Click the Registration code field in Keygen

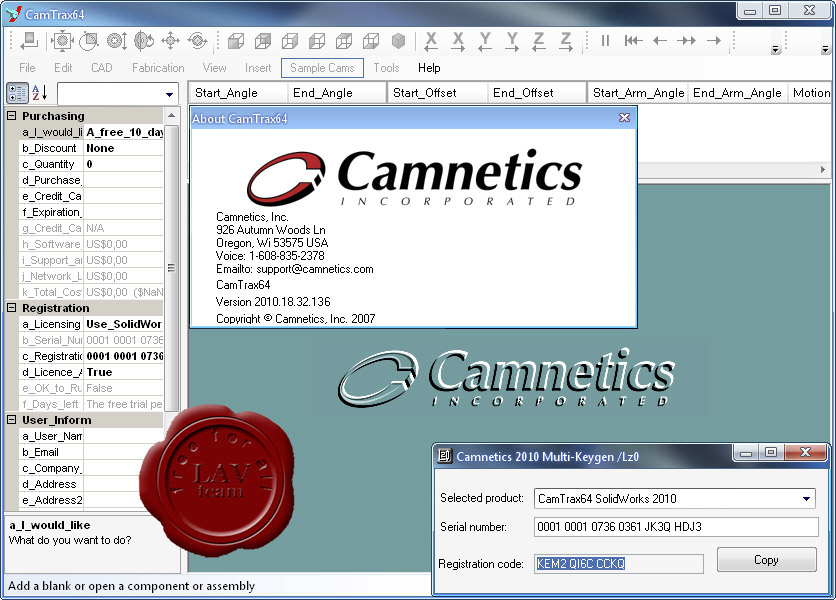point(618,564)
